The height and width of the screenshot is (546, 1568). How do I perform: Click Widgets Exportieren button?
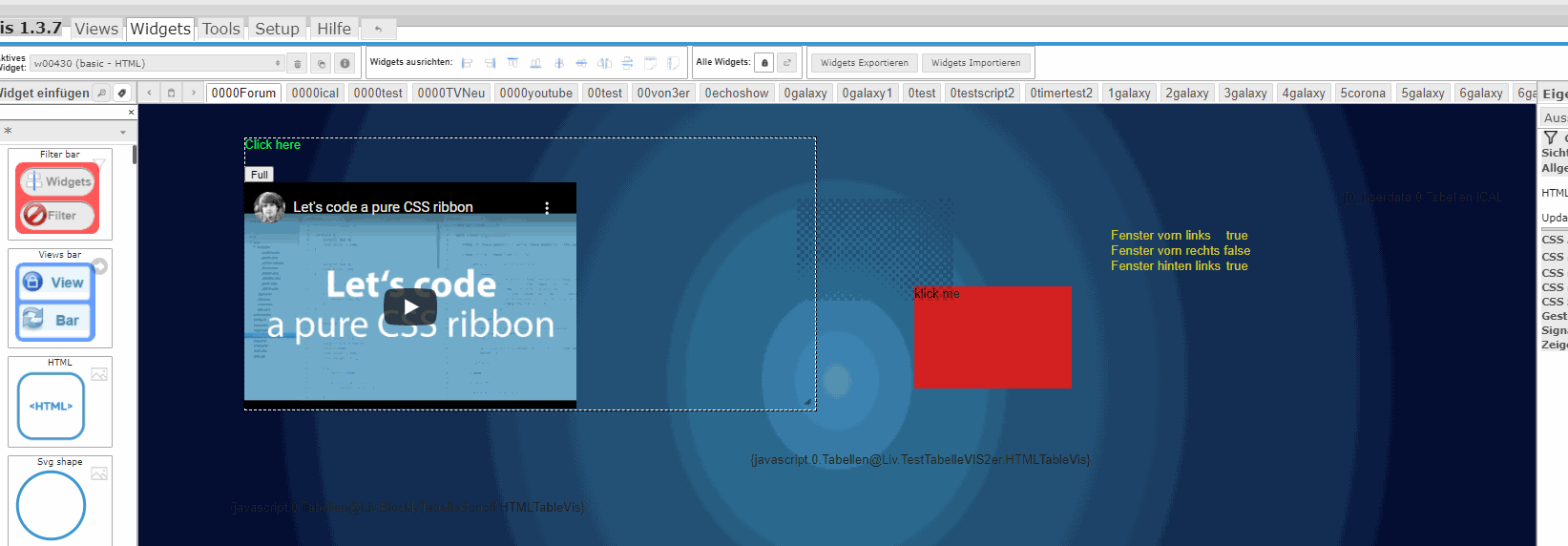coord(865,63)
